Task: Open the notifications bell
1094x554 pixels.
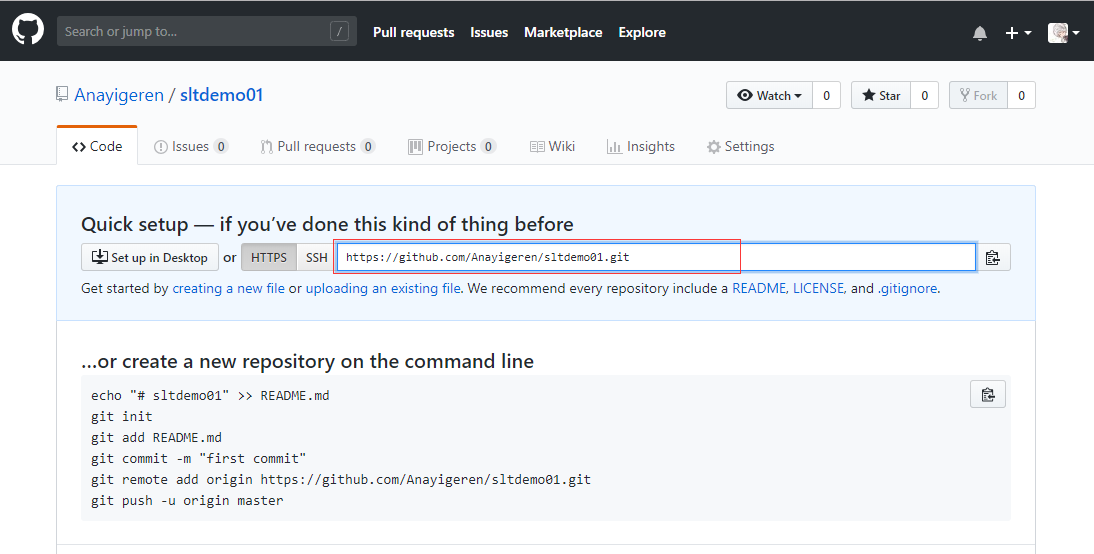Action: (x=980, y=33)
